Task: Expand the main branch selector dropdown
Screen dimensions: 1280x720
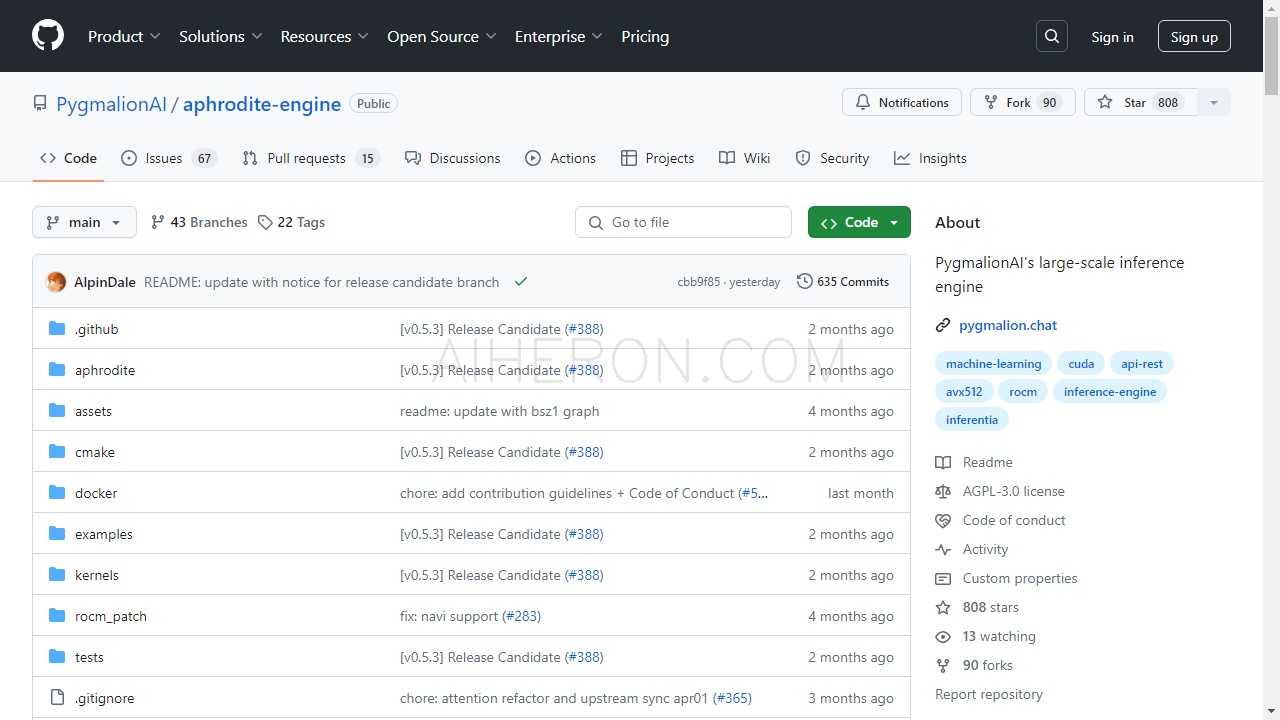Action: click(84, 222)
